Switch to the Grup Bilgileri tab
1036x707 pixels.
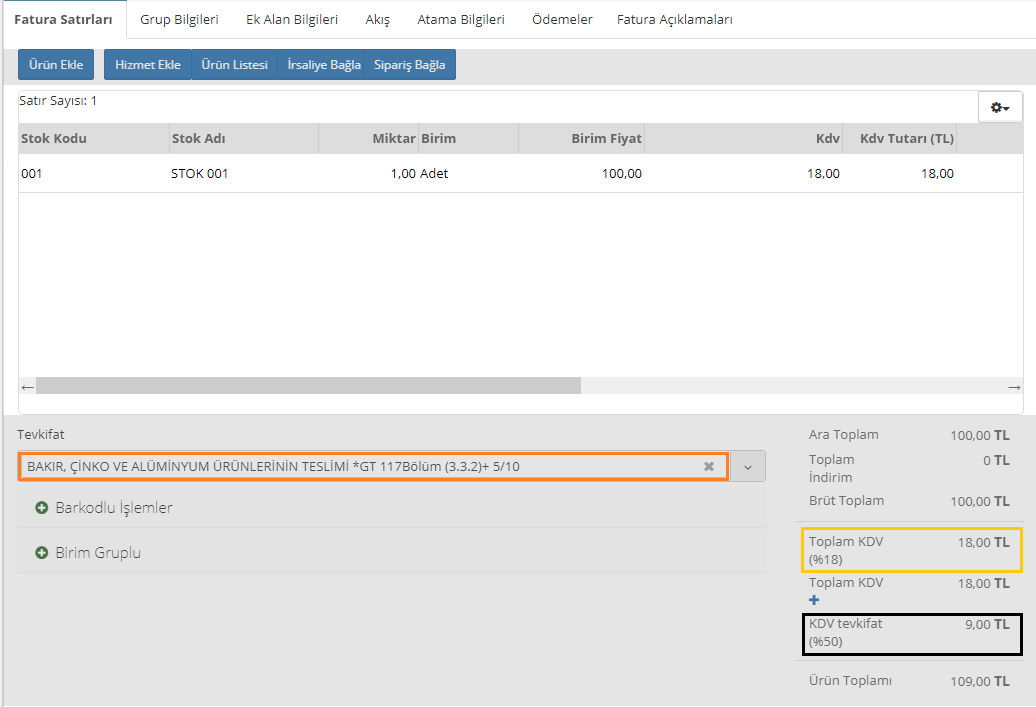point(179,19)
